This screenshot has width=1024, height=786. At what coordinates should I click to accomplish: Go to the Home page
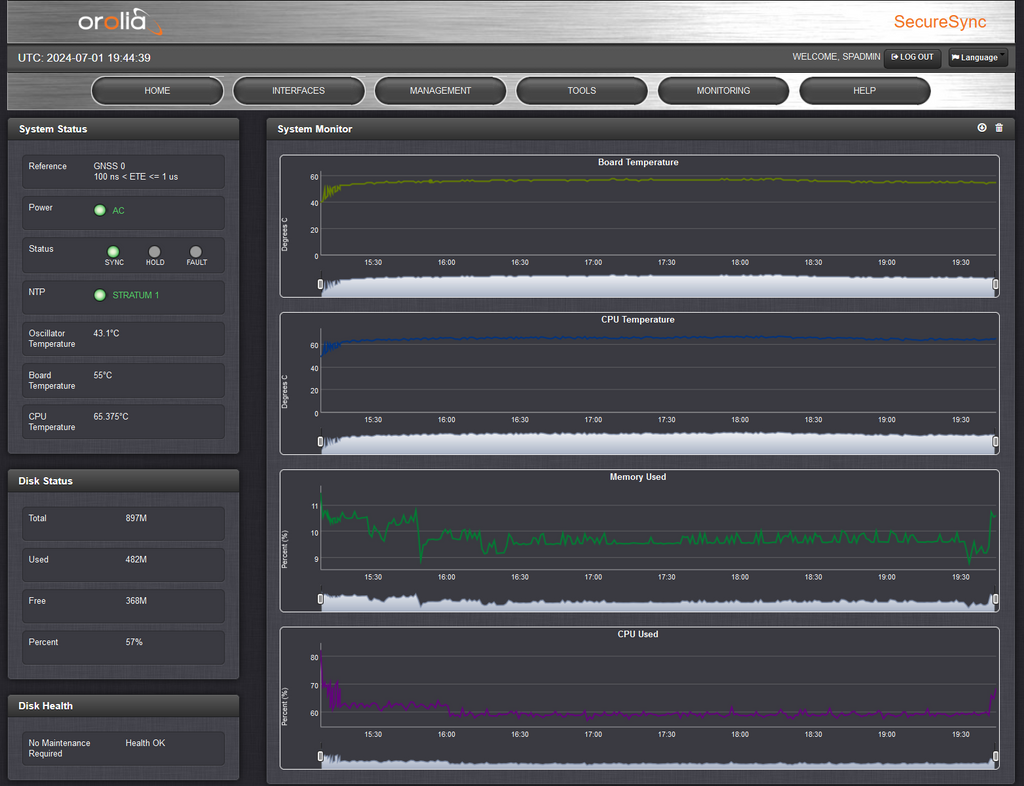(x=157, y=91)
